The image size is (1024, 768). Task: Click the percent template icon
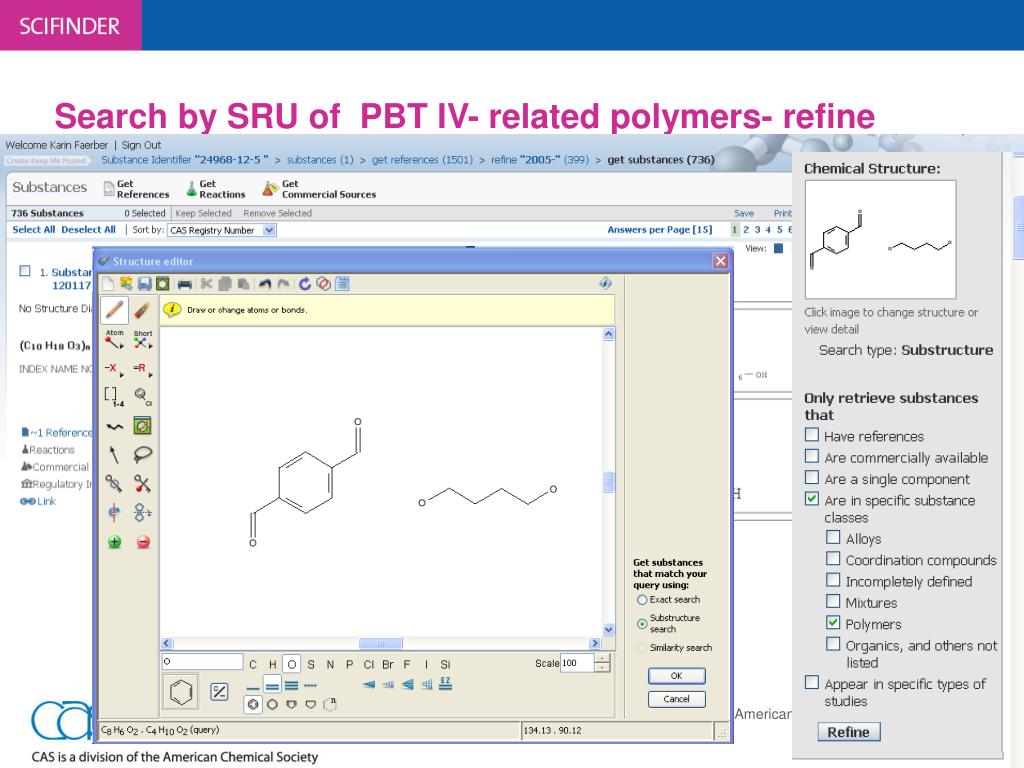219,692
